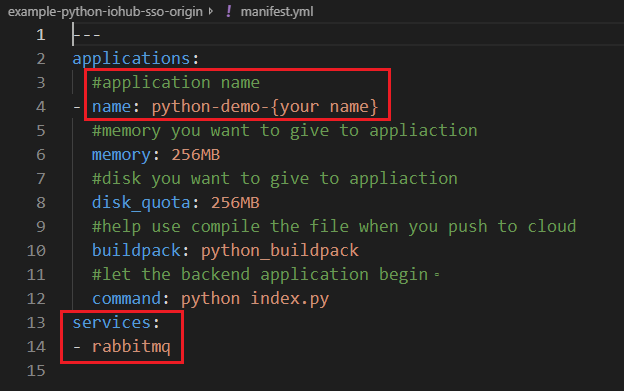This screenshot has height=391, width=624.
Task: Click line number 15 of the empty last line
Action: click(x=36, y=371)
